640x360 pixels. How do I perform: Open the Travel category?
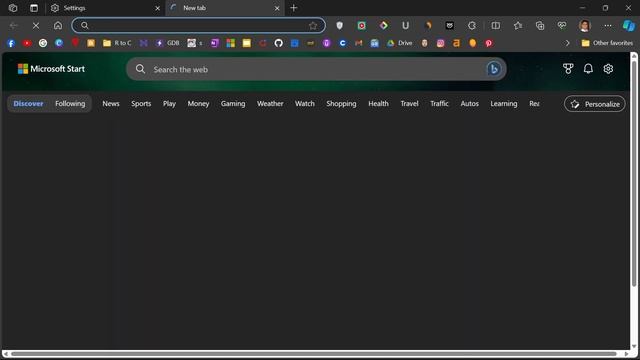pos(409,104)
